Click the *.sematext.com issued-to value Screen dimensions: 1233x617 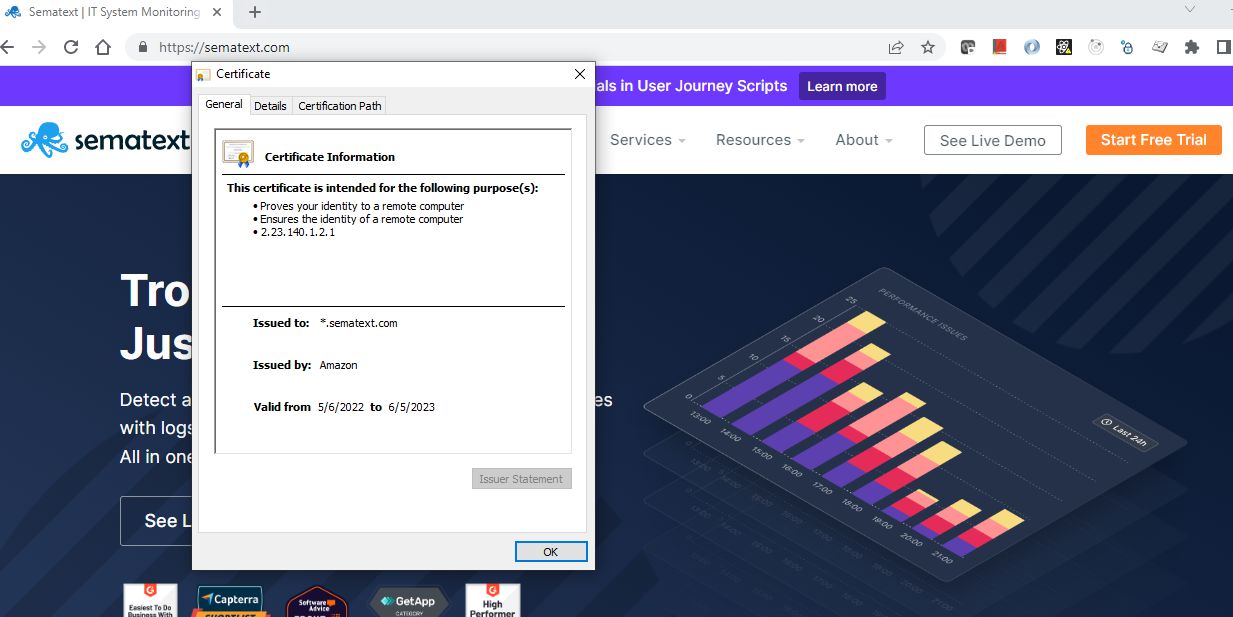tap(359, 323)
